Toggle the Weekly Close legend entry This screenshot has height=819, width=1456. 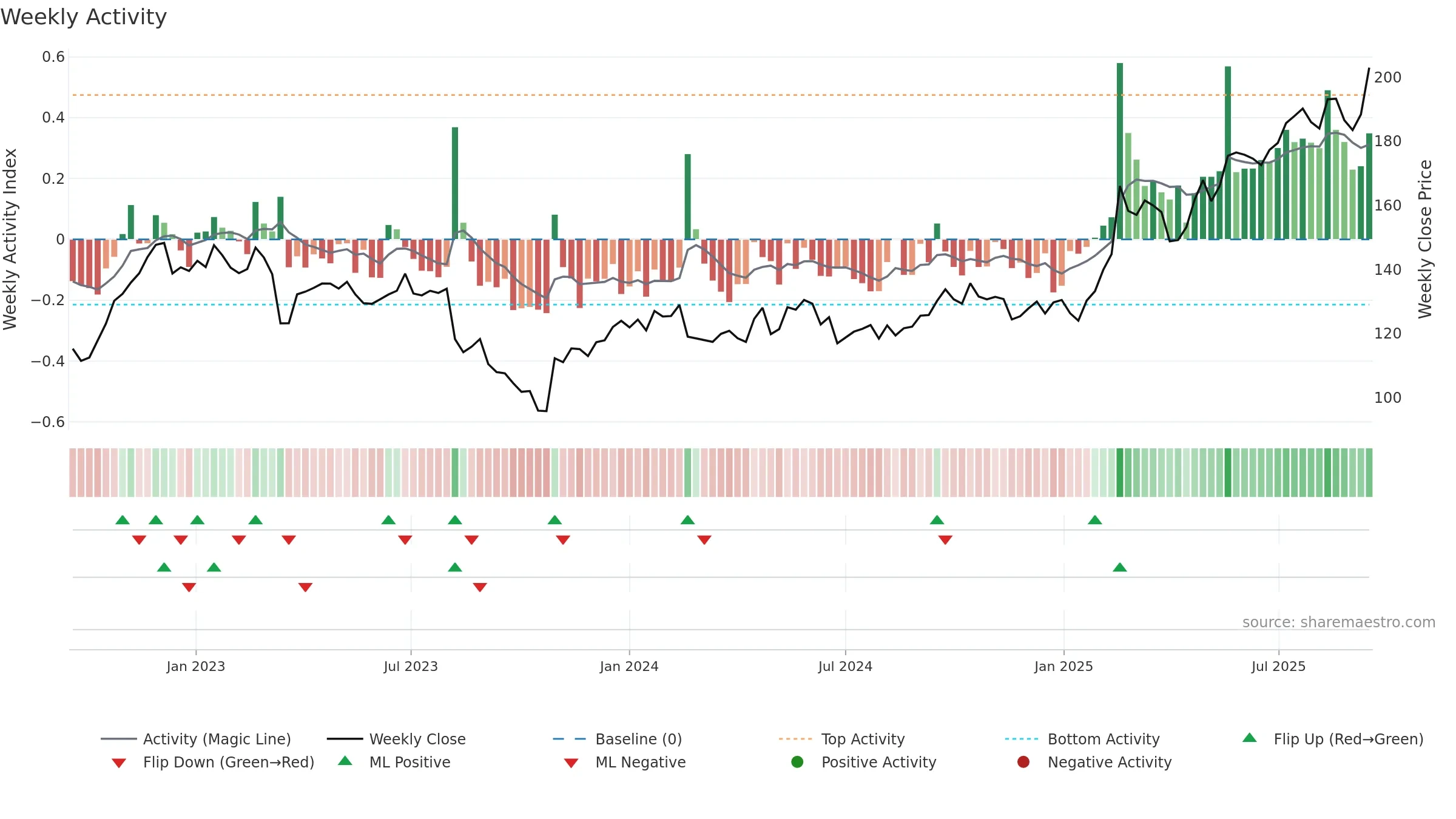coord(396,739)
